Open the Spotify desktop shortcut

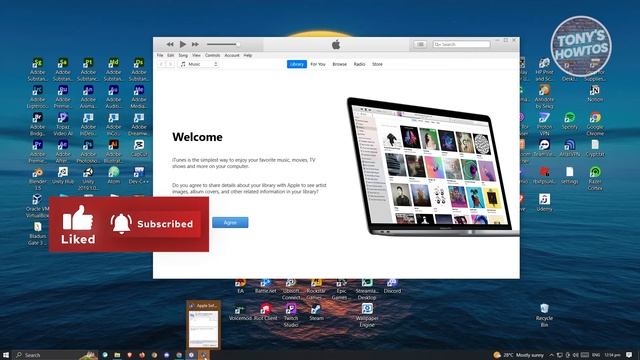570,121
